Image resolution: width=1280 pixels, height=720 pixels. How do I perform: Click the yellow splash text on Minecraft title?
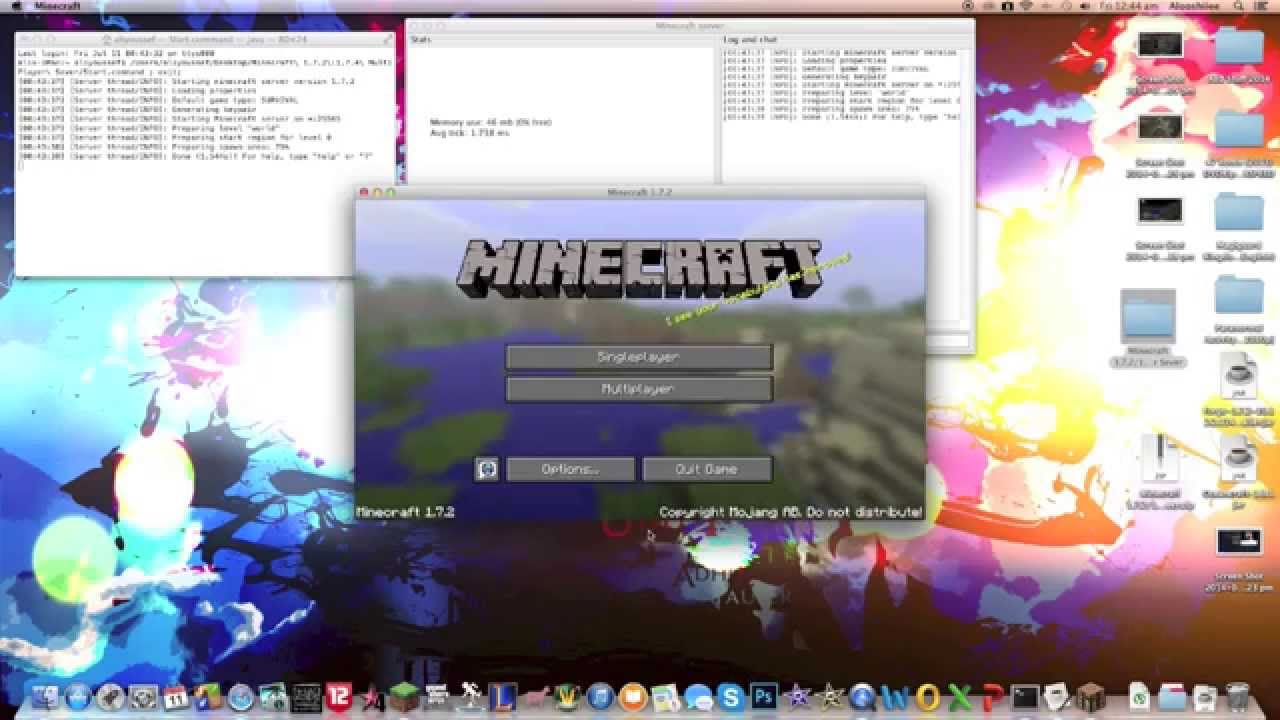[x=758, y=289]
